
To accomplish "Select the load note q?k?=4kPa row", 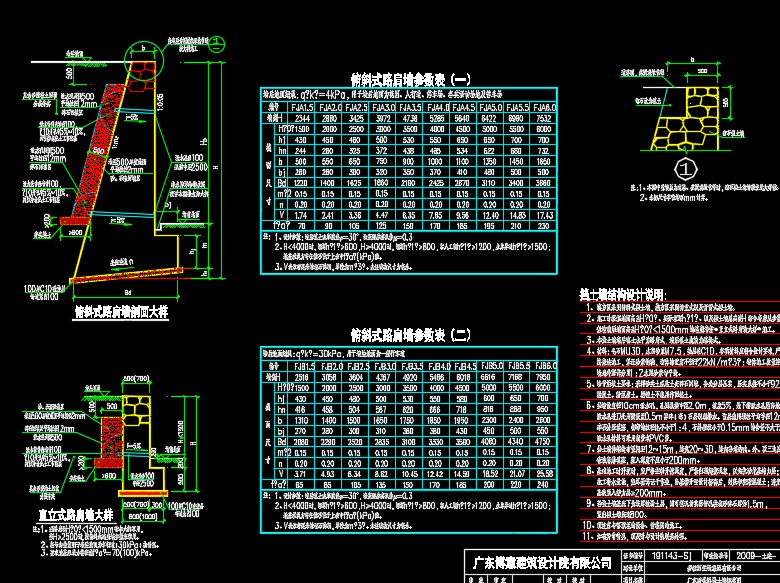I will [409, 95].
